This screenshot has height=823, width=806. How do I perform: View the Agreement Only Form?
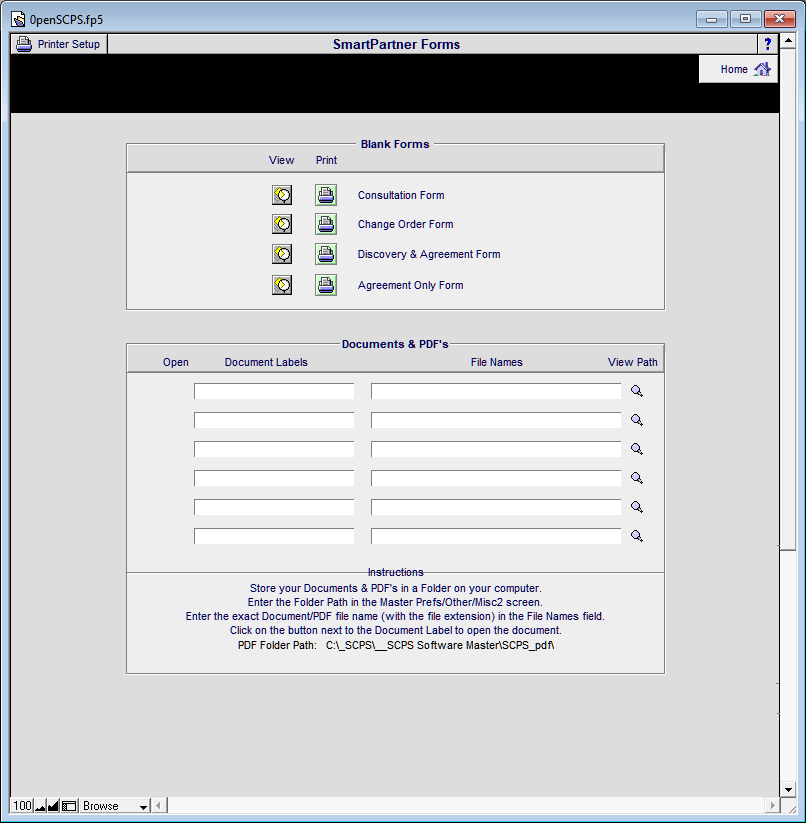point(282,285)
